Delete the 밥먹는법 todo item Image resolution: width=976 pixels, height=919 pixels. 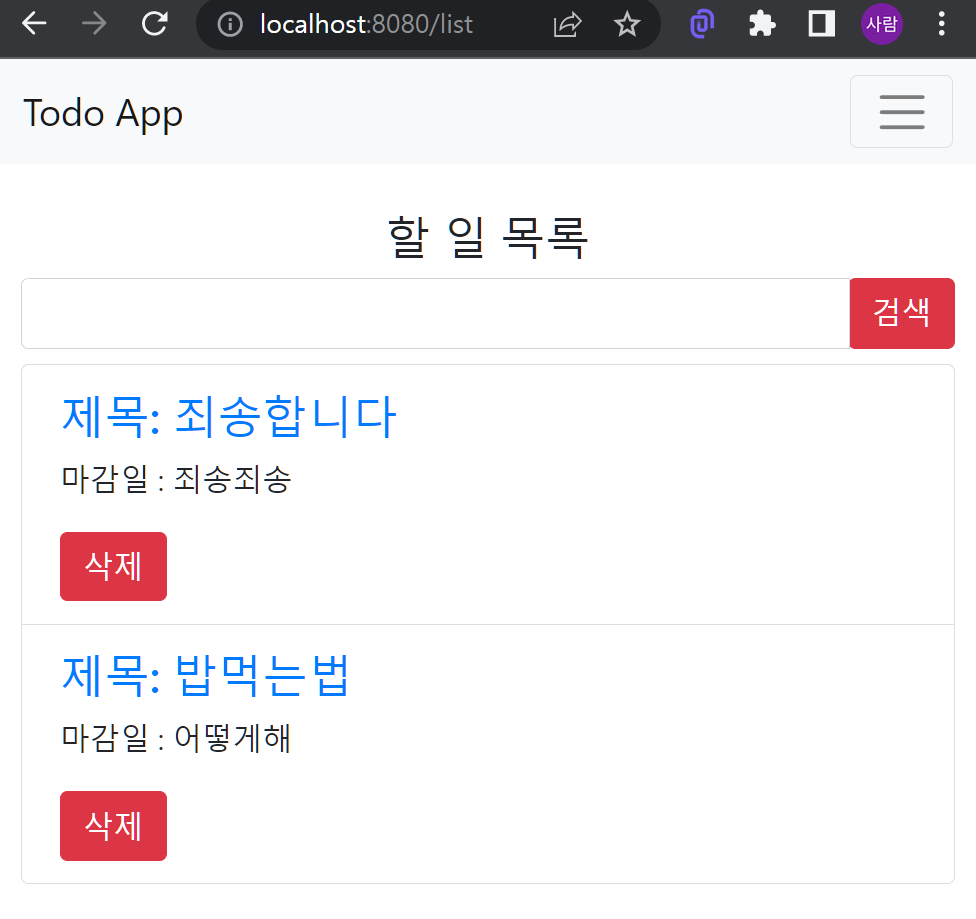113,825
